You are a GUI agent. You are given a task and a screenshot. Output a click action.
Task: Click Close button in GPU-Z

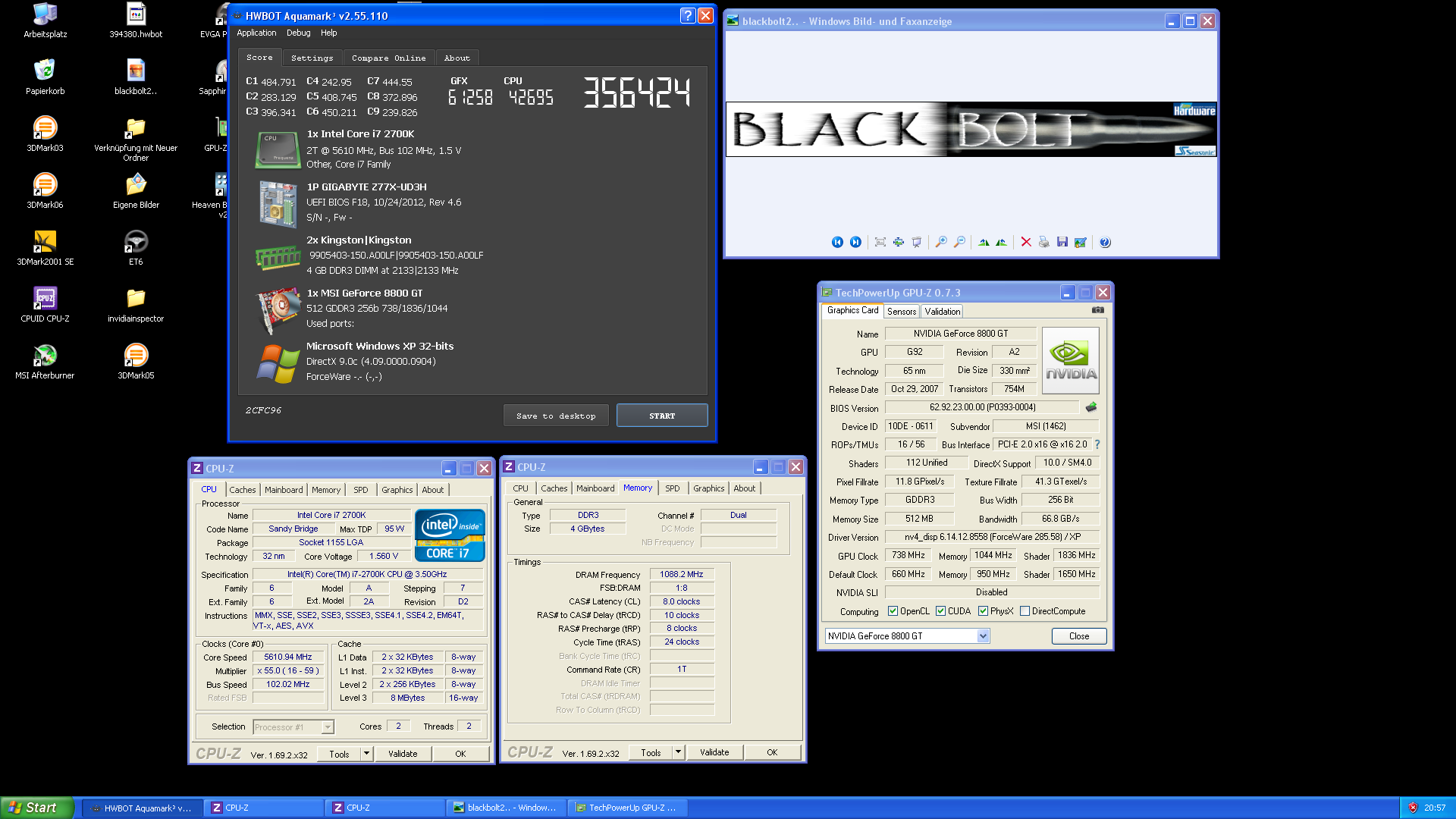point(1078,636)
